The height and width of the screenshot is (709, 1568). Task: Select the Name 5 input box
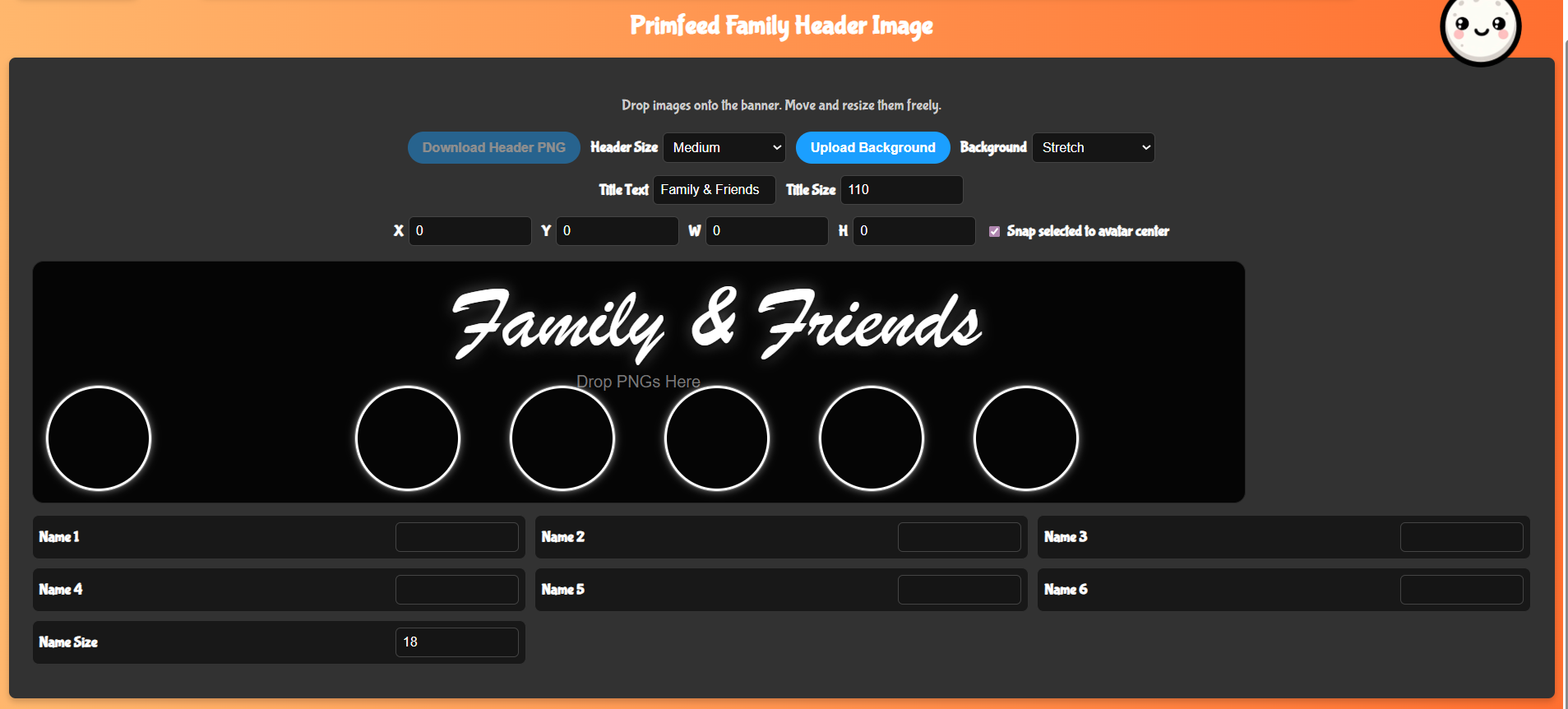click(960, 590)
